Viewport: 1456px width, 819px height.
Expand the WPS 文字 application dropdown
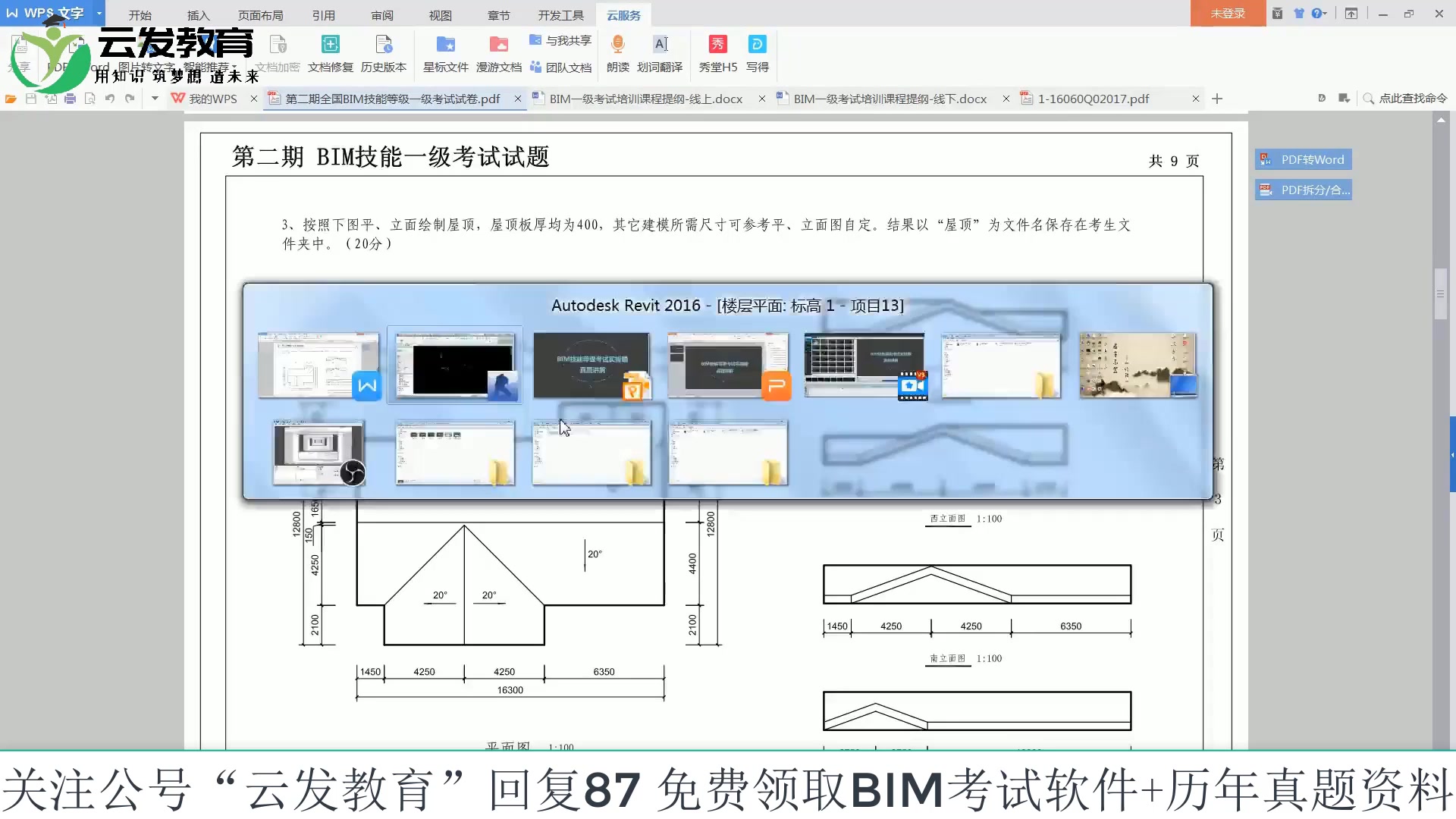pyautogui.click(x=98, y=14)
